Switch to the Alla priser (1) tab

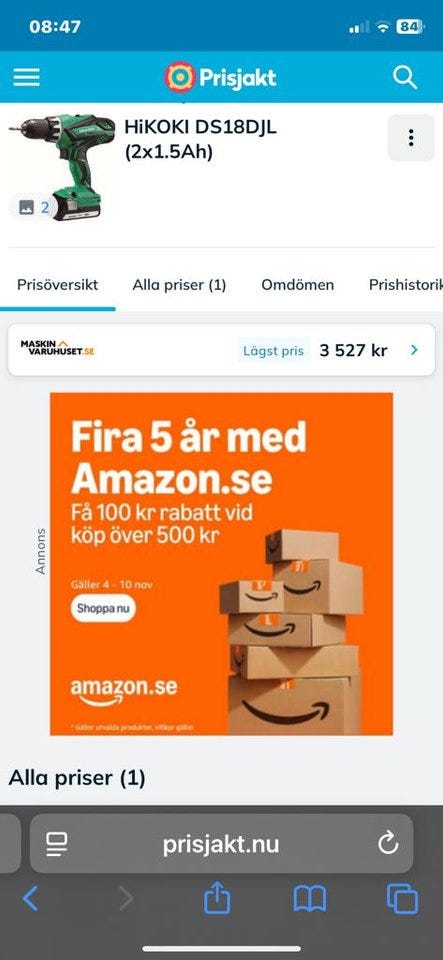pyautogui.click(x=179, y=285)
